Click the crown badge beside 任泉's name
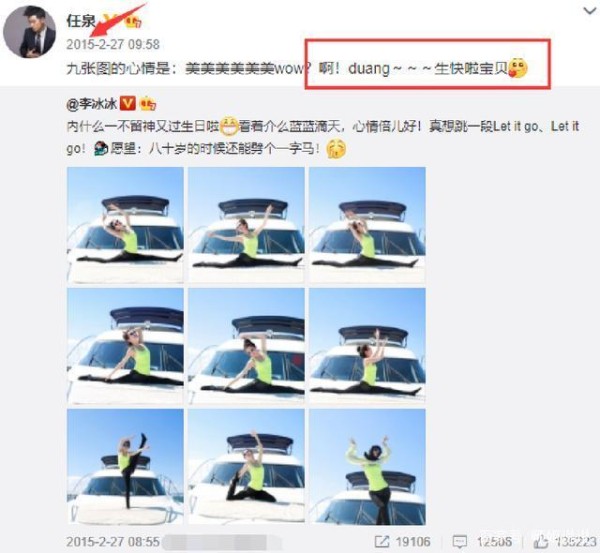Screen dimensions: 600x553 133,21
